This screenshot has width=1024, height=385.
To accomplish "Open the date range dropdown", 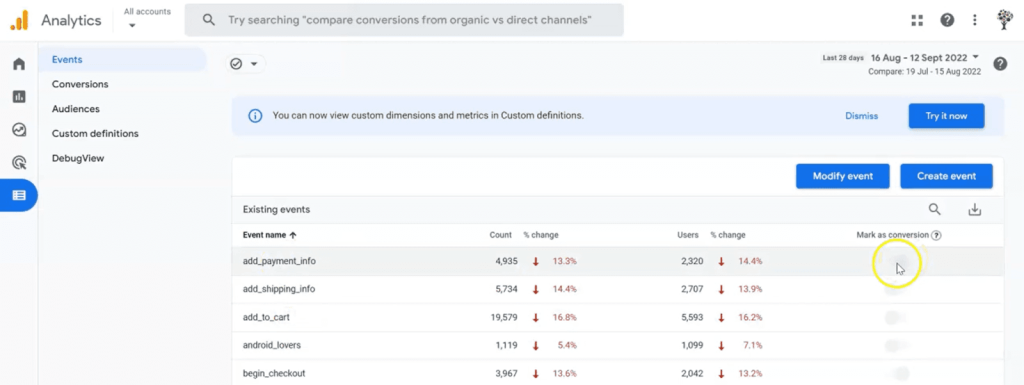I will click(x=925, y=57).
